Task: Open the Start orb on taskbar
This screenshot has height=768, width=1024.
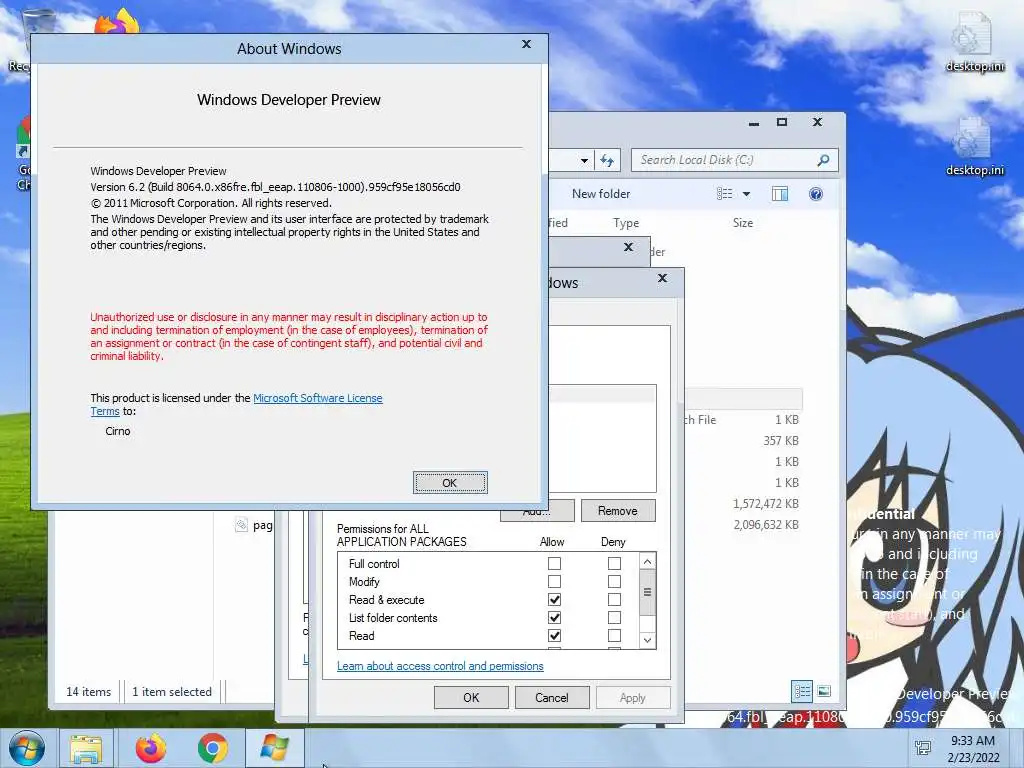Action: tap(26, 748)
